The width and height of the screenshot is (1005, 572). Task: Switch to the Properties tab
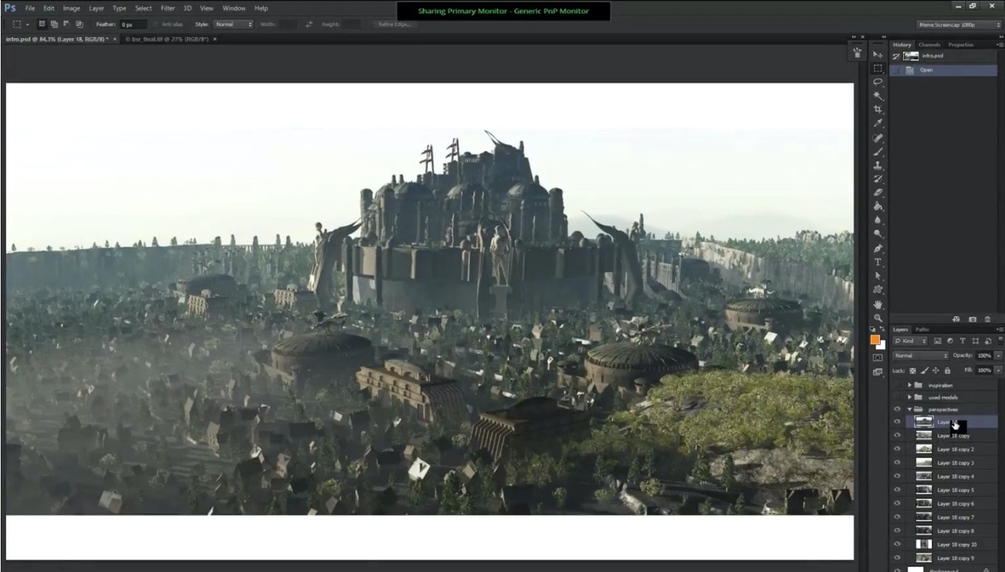(961, 45)
